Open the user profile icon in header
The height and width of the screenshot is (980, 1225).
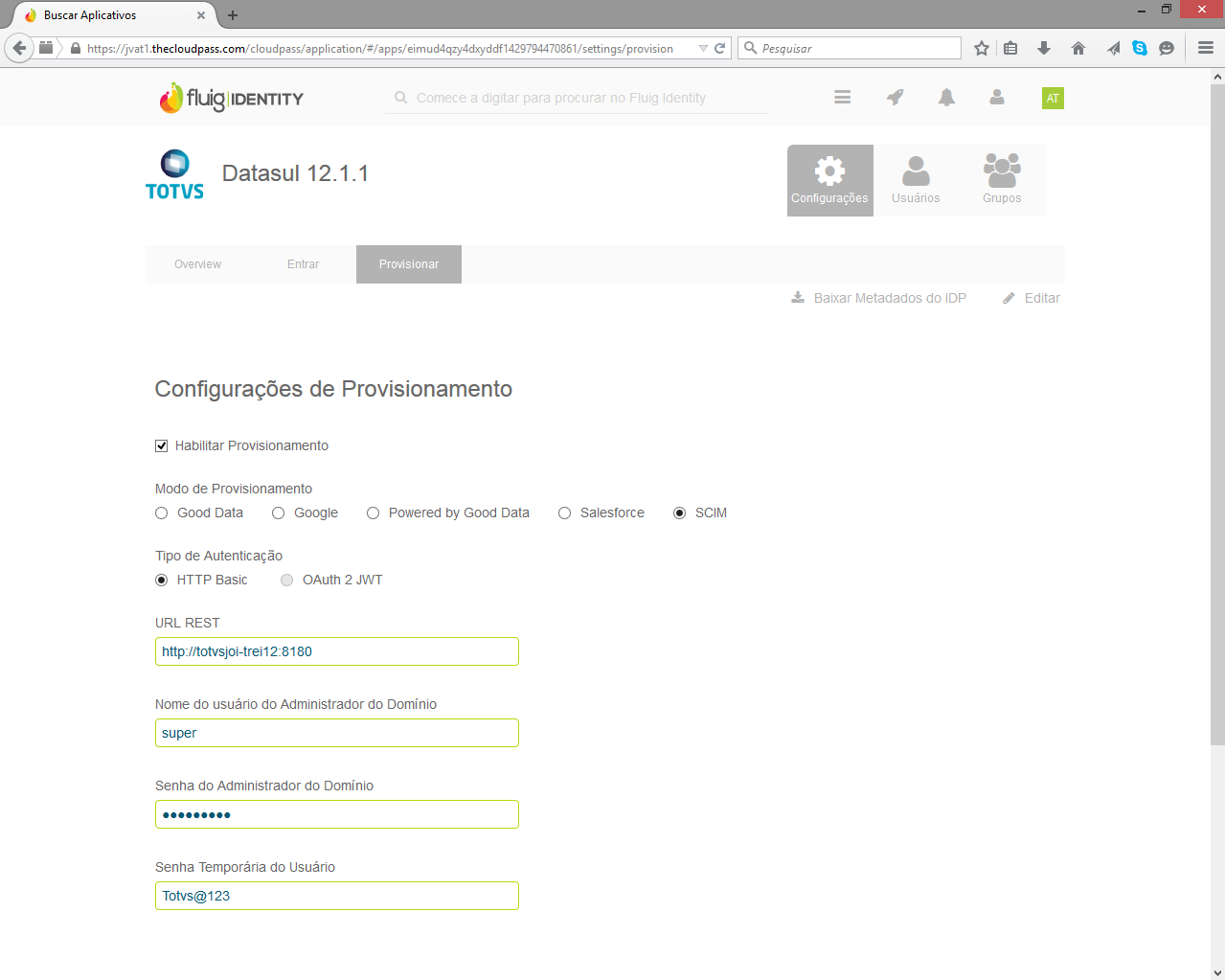[997, 97]
